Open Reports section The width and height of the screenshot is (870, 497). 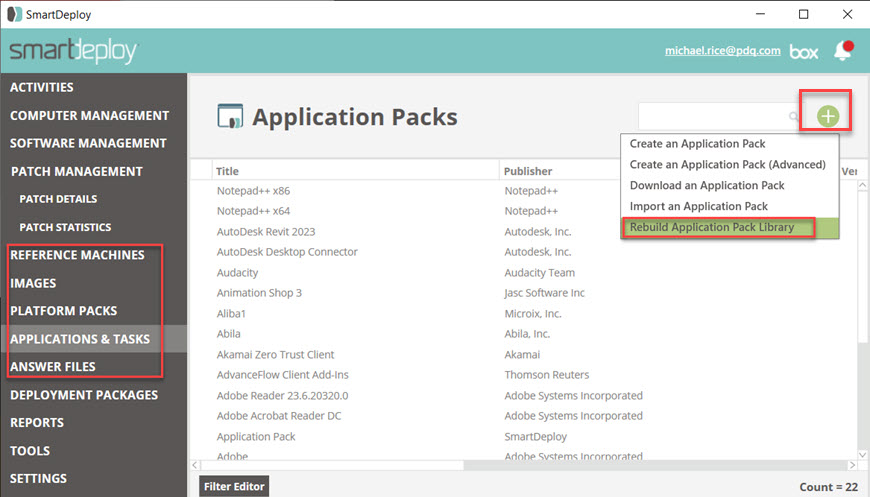pyautogui.click(x=37, y=423)
